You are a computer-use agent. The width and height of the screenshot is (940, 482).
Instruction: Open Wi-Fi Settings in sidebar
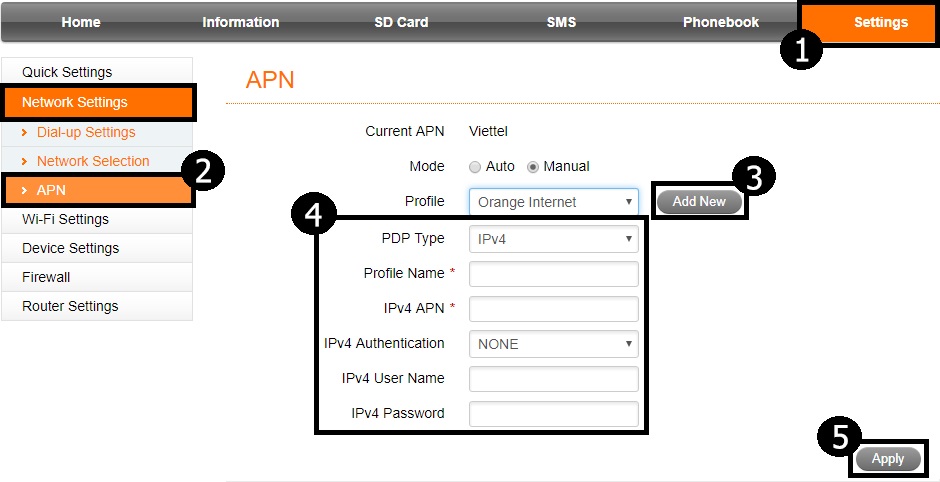point(65,219)
